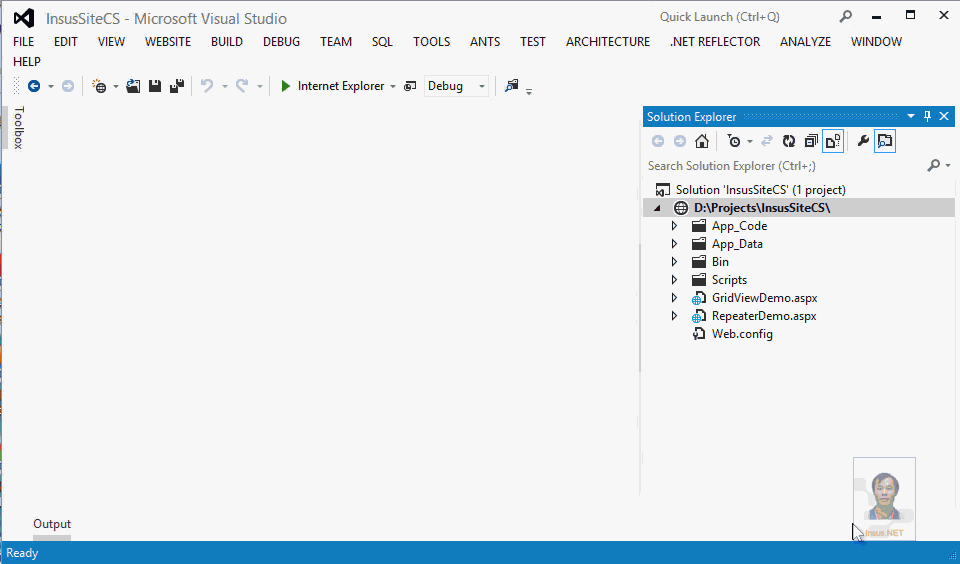960x564 pixels.
Task: Open the ARCHITECTURE menu
Action: click(x=608, y=42)
